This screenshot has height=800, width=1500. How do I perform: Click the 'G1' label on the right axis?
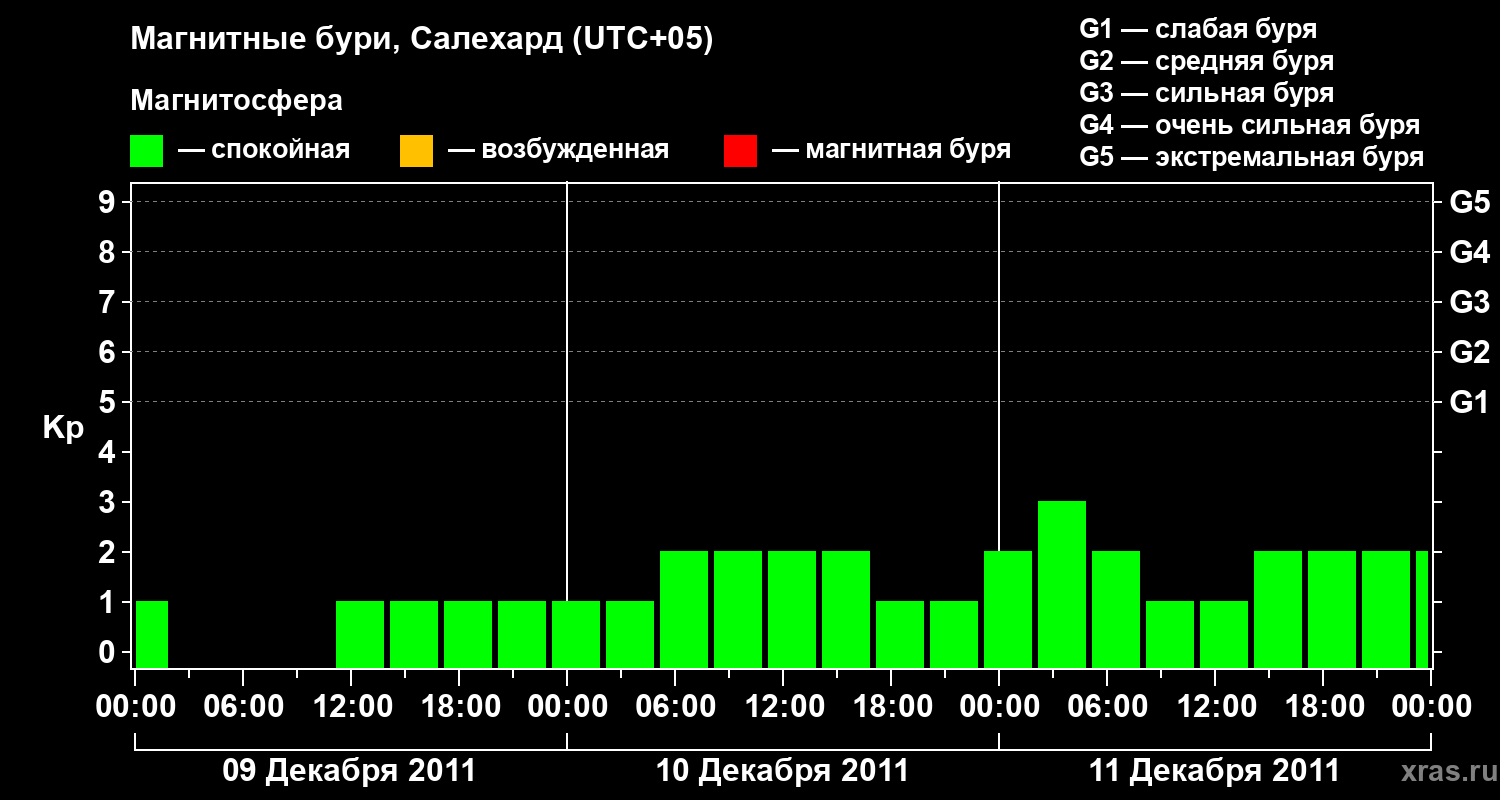[x=1469, y=402]
